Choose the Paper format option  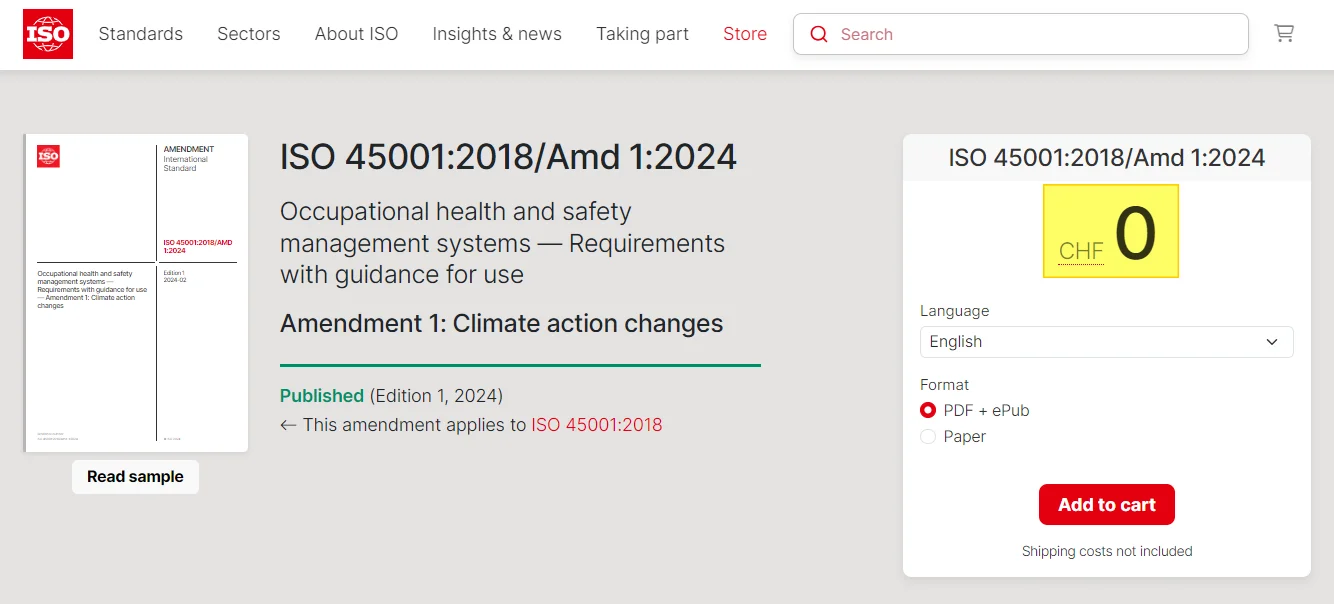tap(928, 436)
